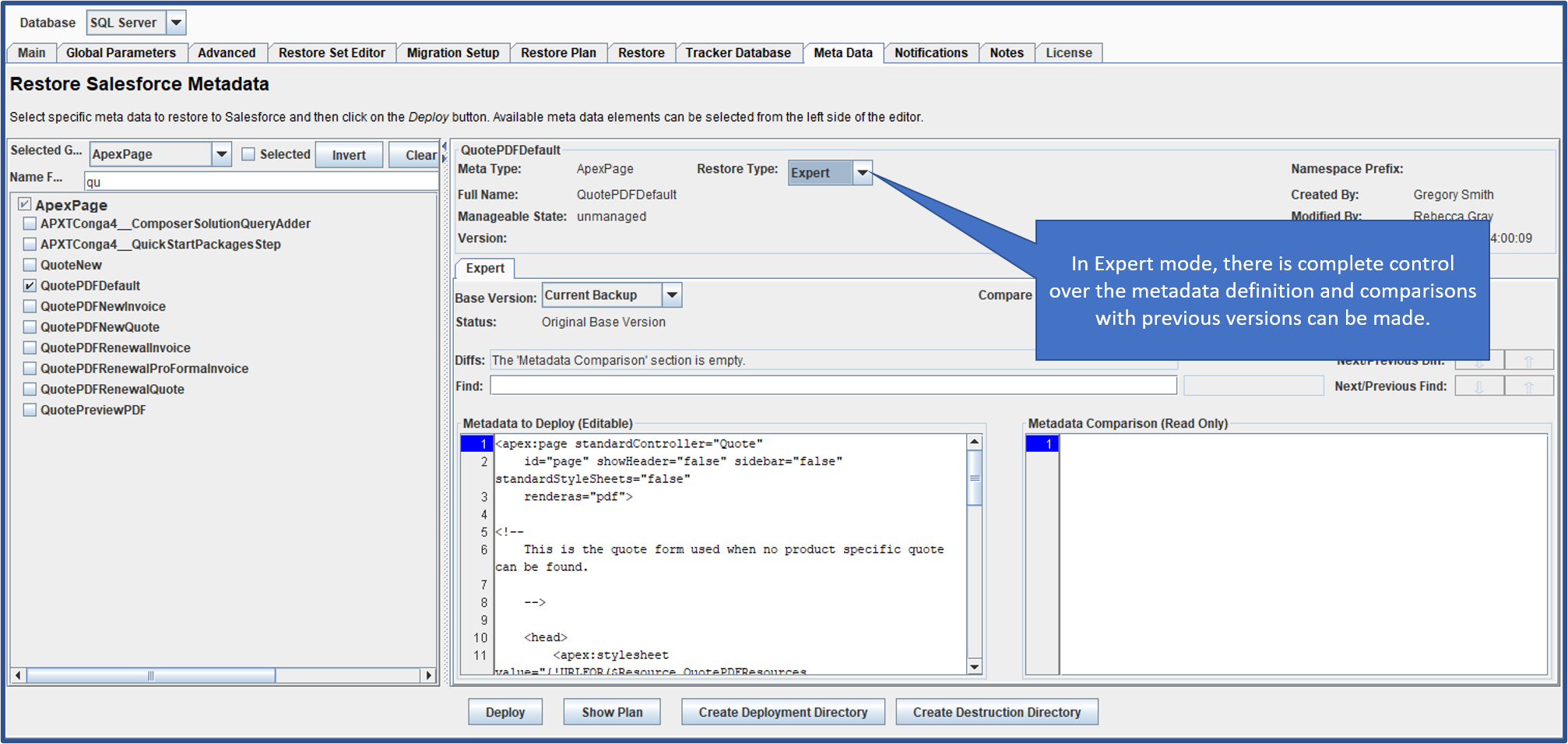Image resolution: width=1568 pixels, height=744 pixels.
Task: Open the License tab
Action: [1069, 53]
